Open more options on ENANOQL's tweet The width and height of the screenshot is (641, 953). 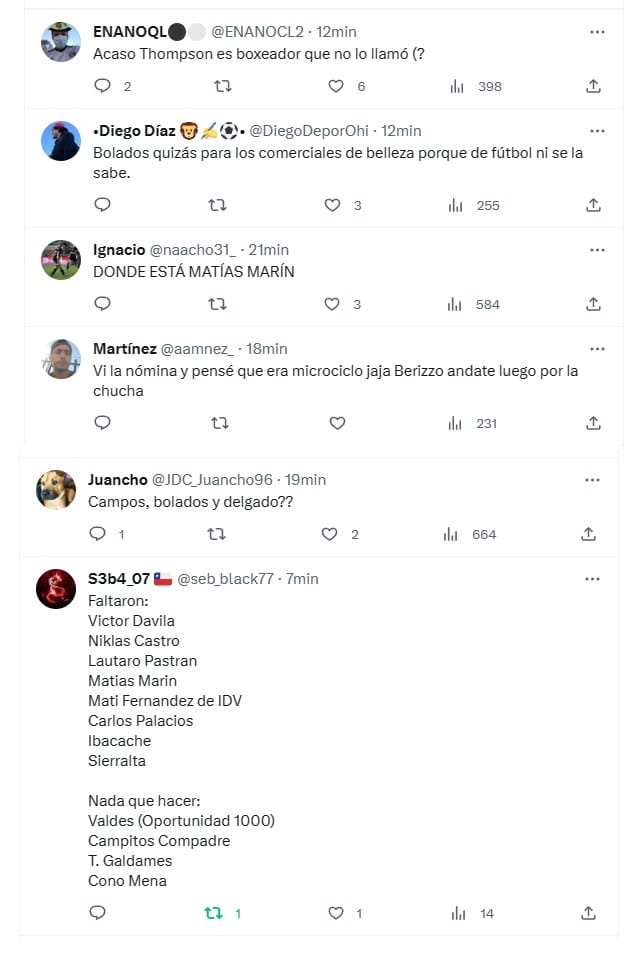[597, 32]
